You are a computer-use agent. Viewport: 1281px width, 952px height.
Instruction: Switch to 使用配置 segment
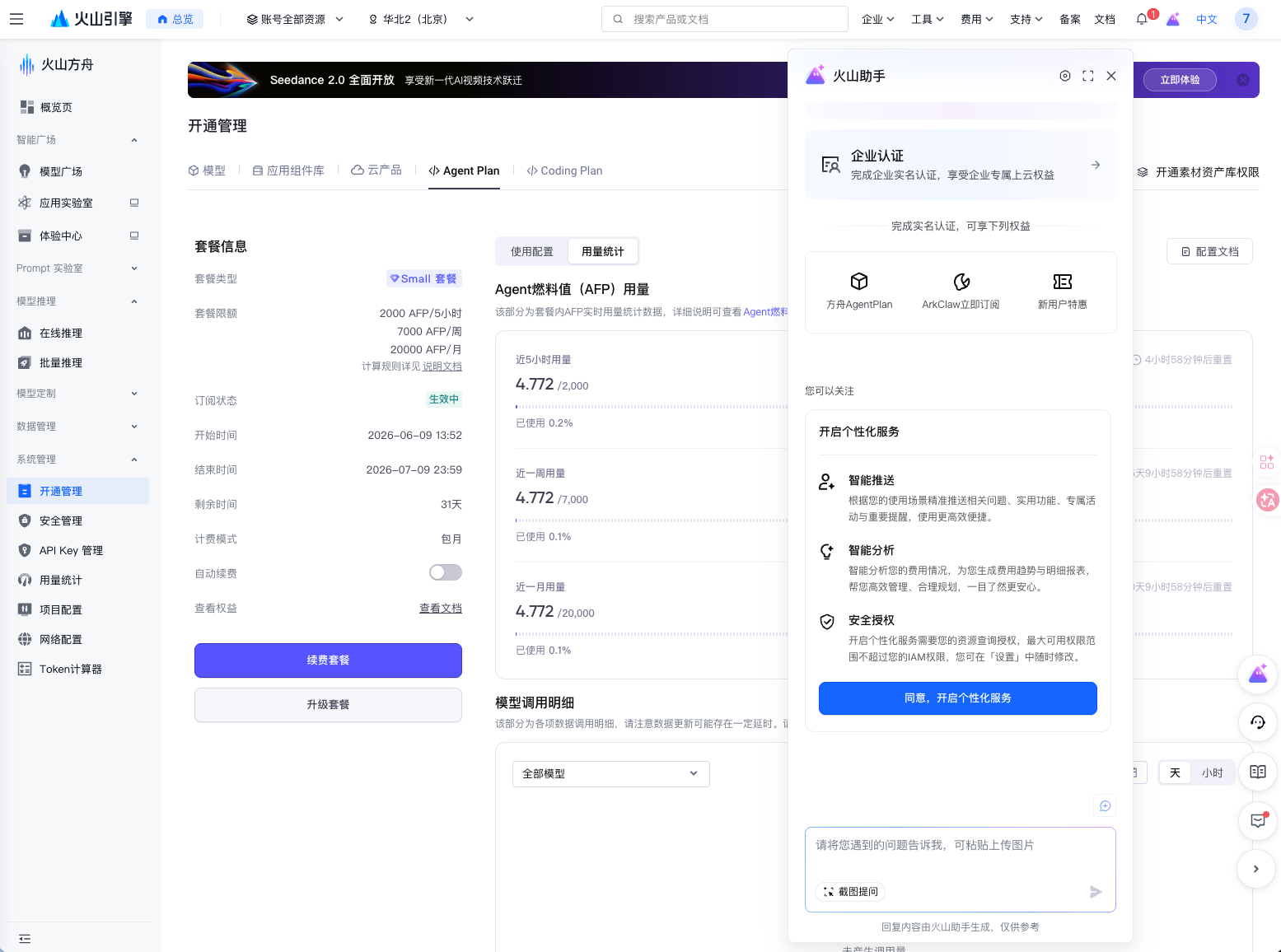pos(532,251)
